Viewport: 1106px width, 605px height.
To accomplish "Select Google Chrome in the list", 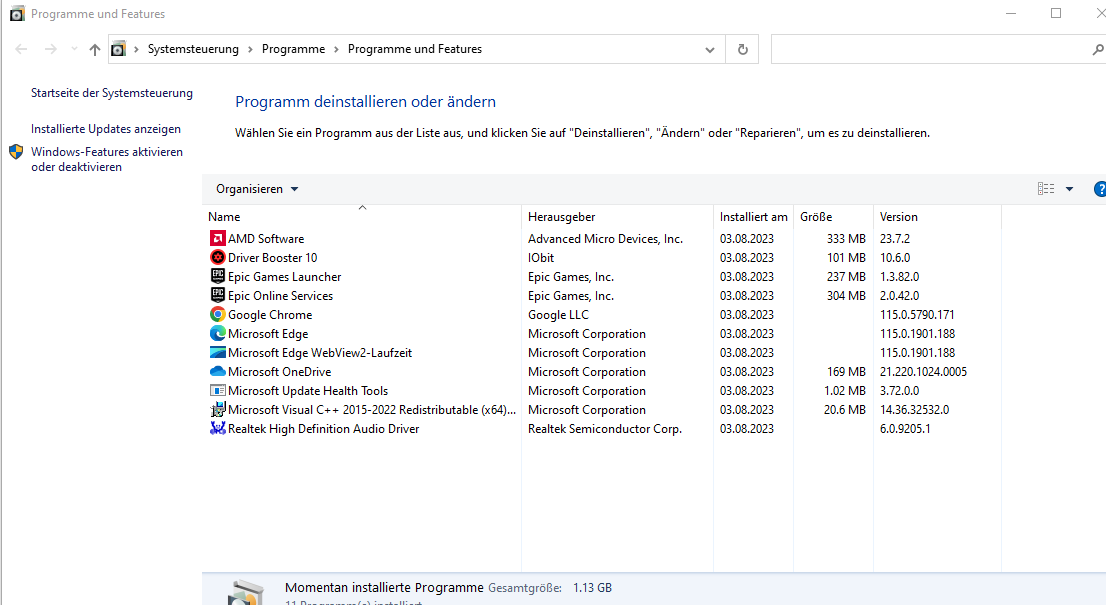I will pos(269,314).
